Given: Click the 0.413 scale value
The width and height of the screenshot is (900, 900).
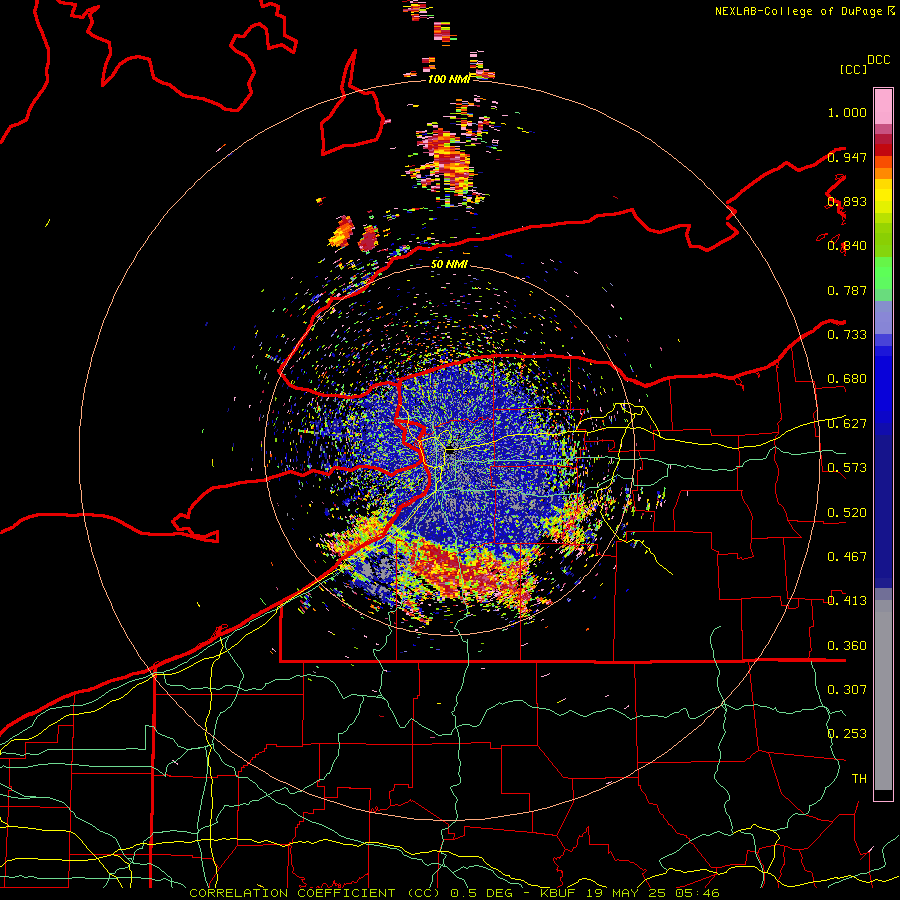Looking at the screenshot, I should (847, 601).
